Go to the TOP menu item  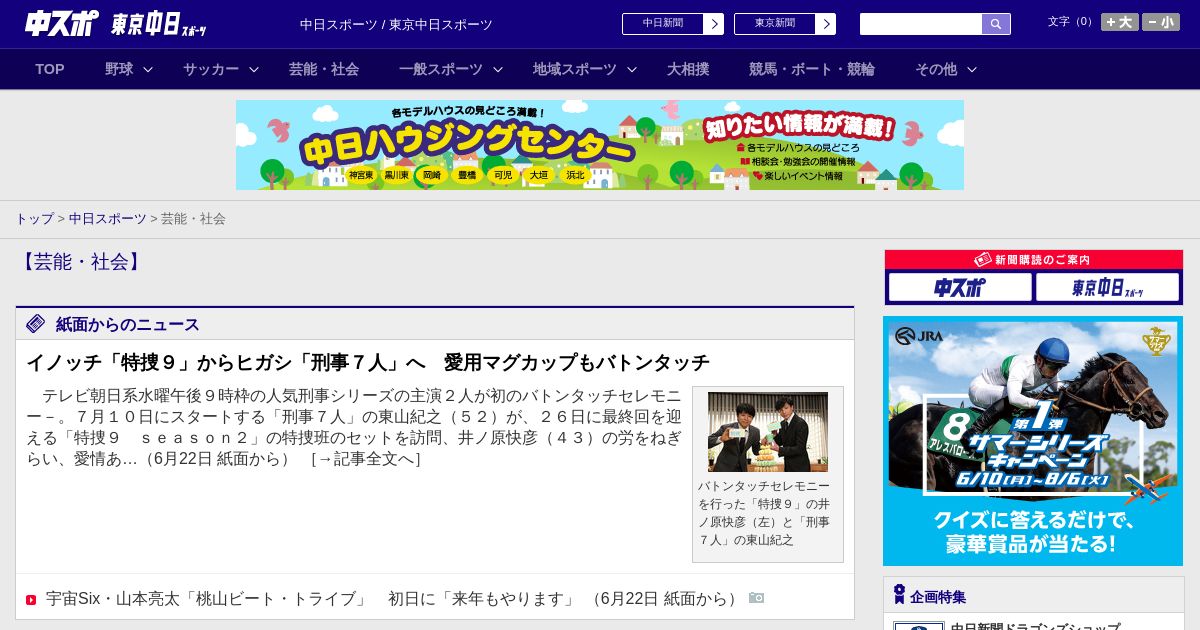(50, 69)
